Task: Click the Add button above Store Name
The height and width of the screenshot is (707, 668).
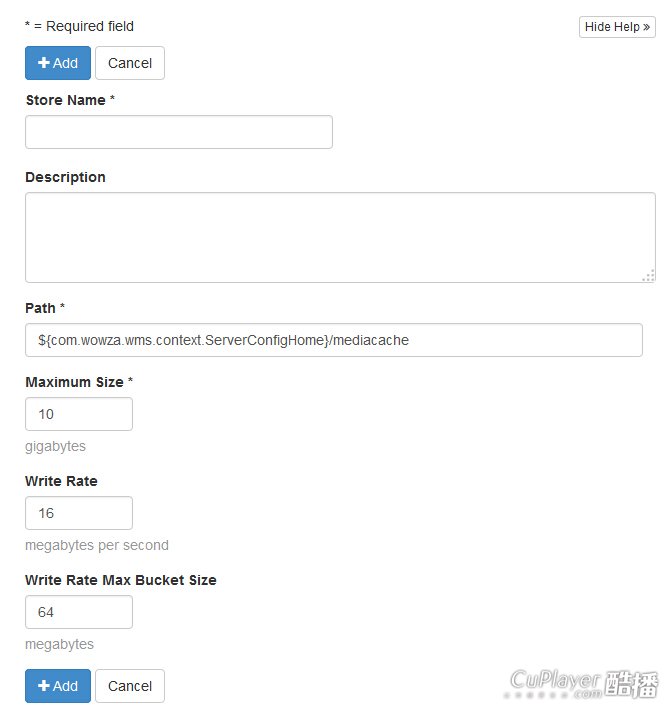Action: pos(58,63)
